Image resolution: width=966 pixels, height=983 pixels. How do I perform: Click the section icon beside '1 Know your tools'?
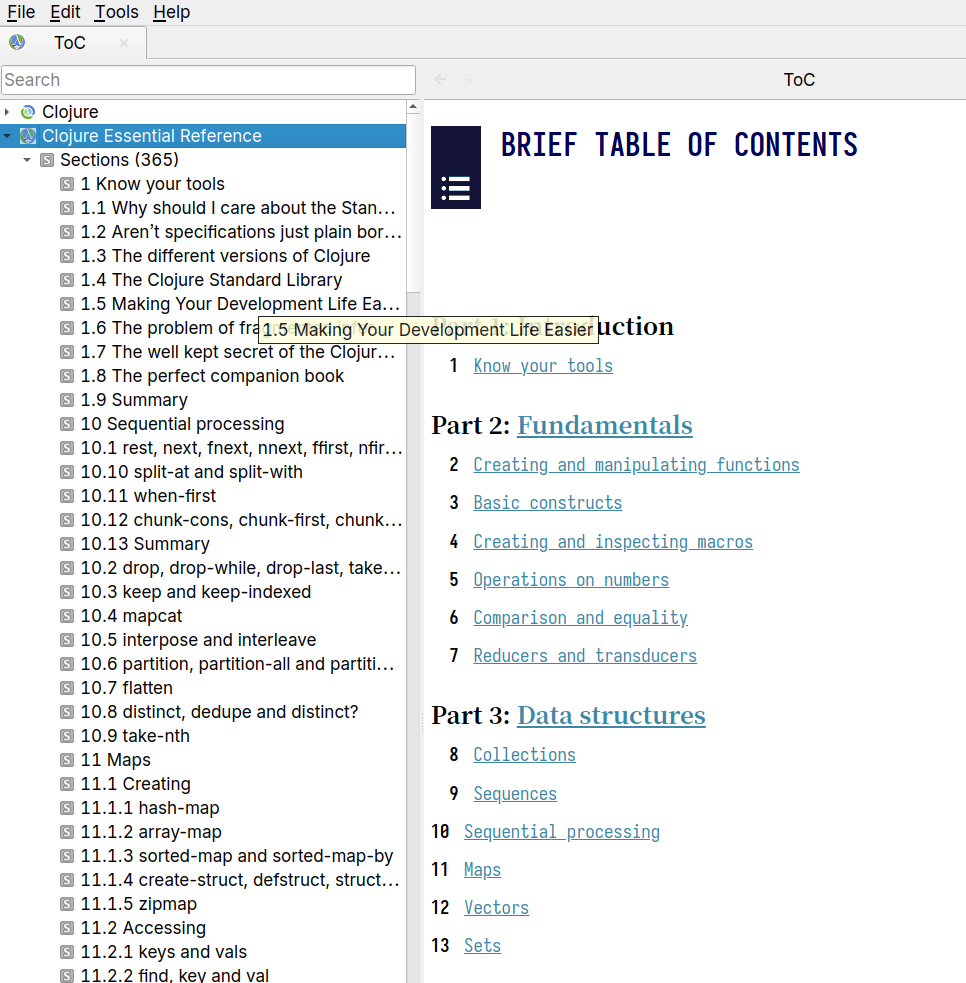(67, 184)
